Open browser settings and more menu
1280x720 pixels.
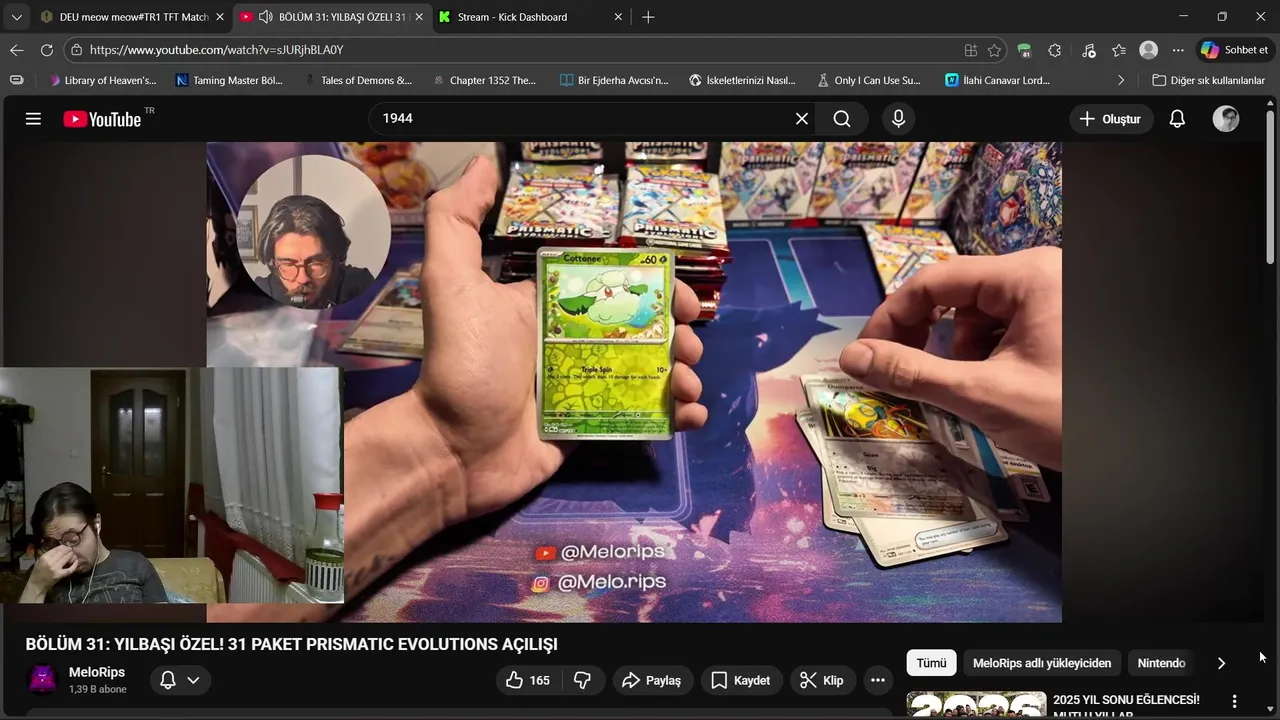pyautogui.click(x=1178, y=50)
